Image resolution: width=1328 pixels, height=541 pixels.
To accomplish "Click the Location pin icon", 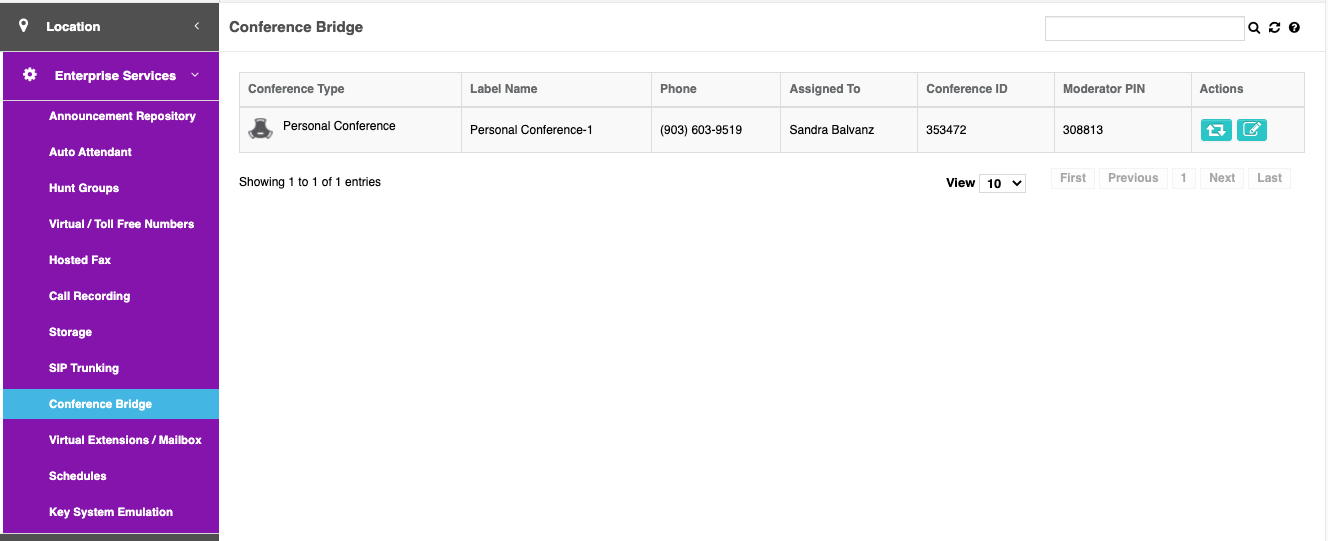I will (x=24, y=26).
